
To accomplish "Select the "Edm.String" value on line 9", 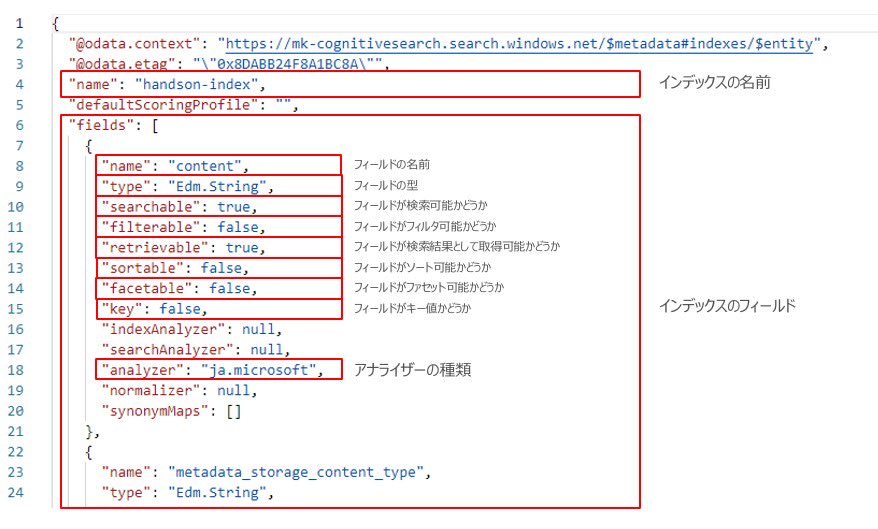I will (217, 186).
